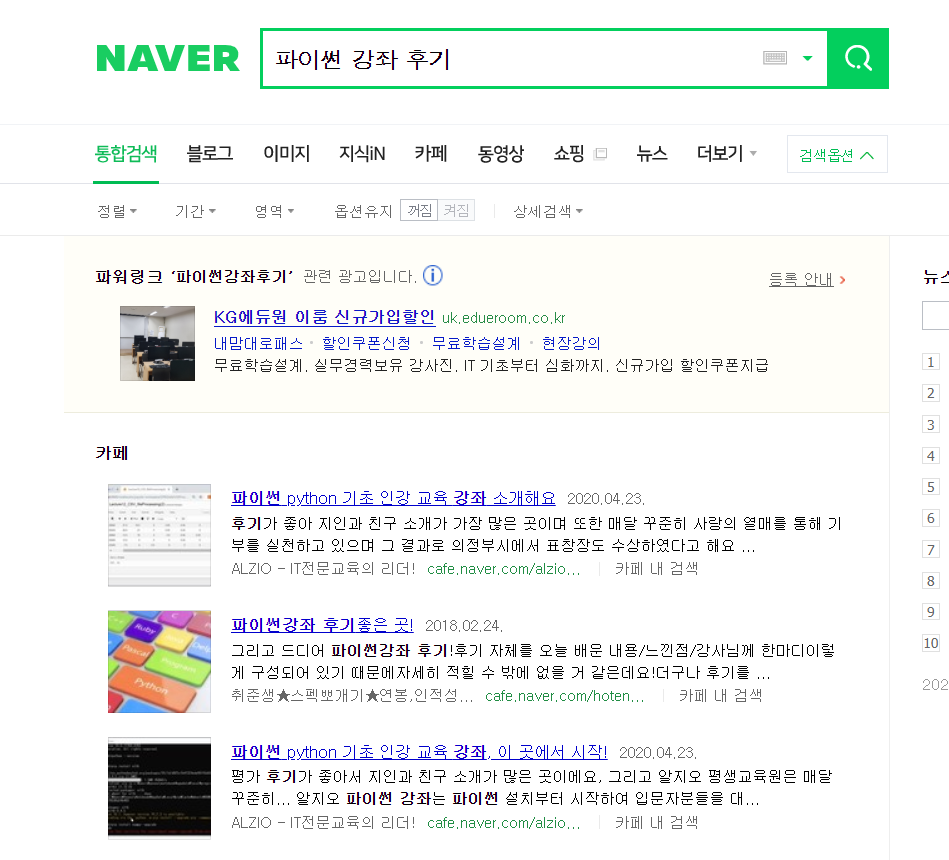Viewport: 949px width, 860px height.
Task: Expand the 상세검색 dropdown
Action: 548,211
